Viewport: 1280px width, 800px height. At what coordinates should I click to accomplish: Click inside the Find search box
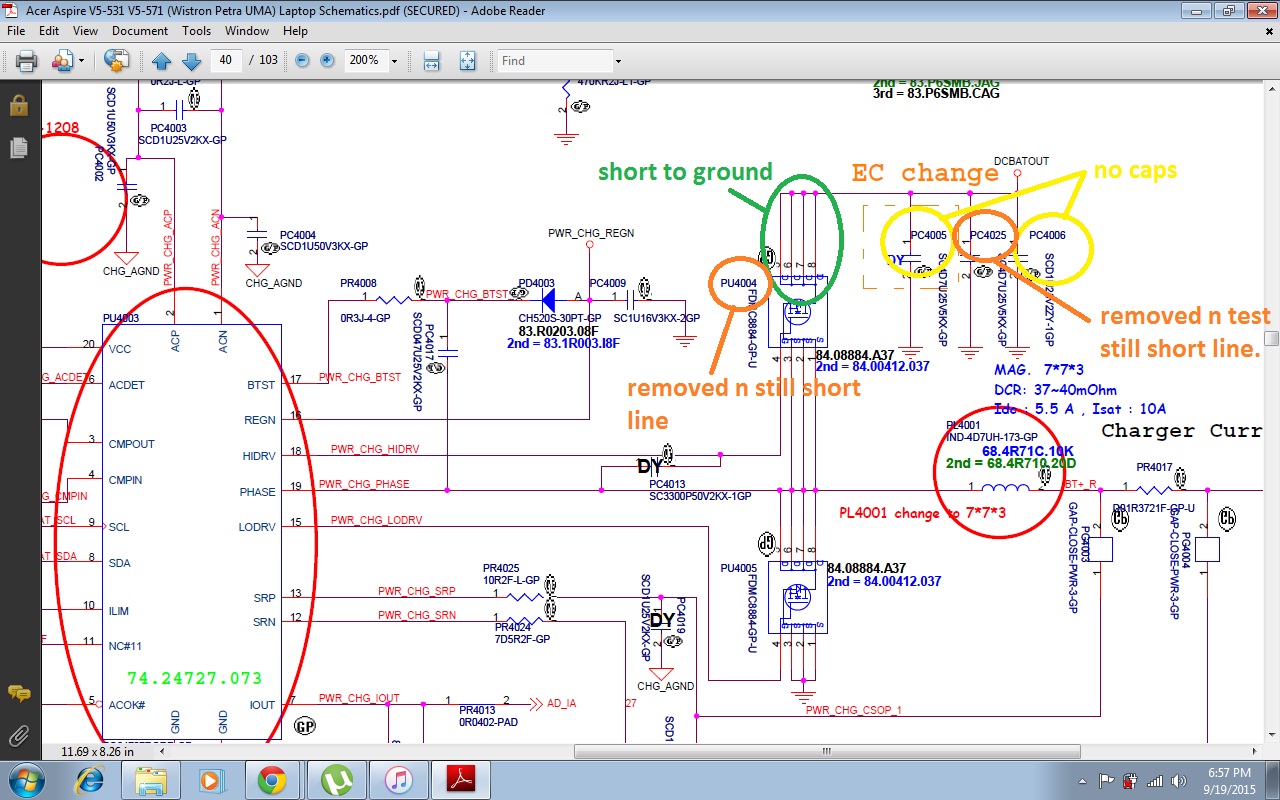[x=554, y=61]
